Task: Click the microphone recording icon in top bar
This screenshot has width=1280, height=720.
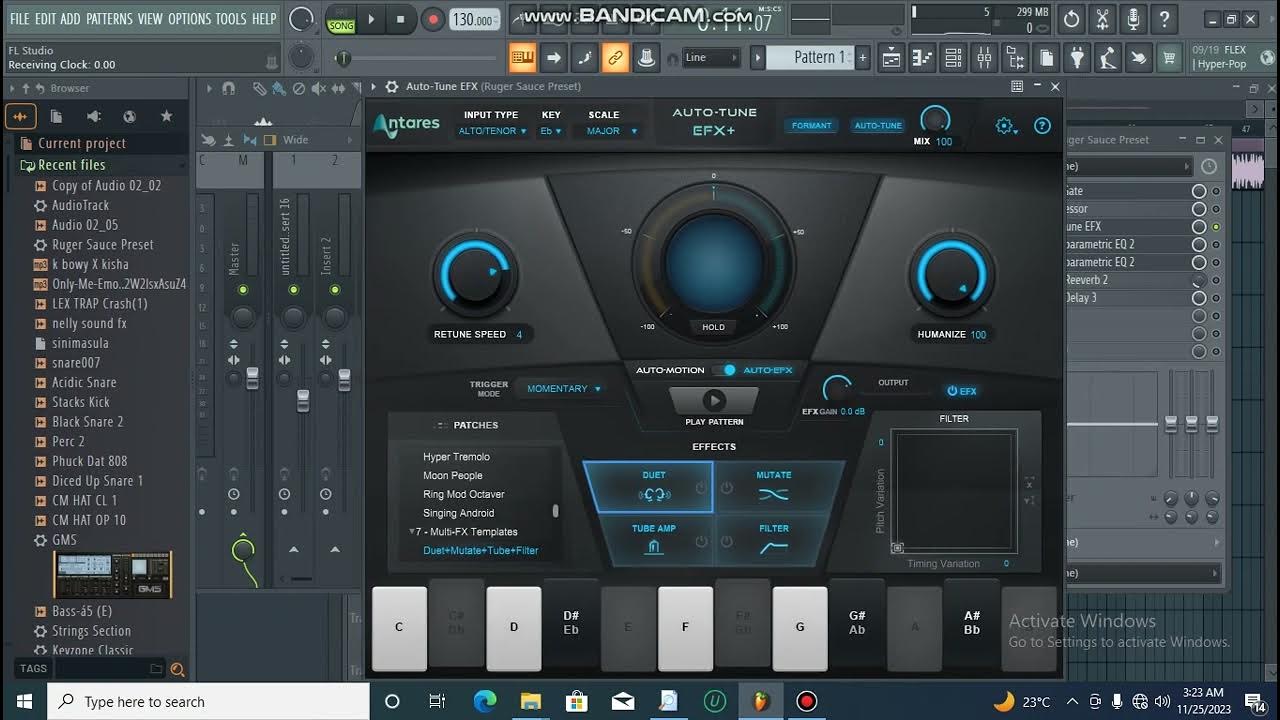Action: pos(1133,19)
